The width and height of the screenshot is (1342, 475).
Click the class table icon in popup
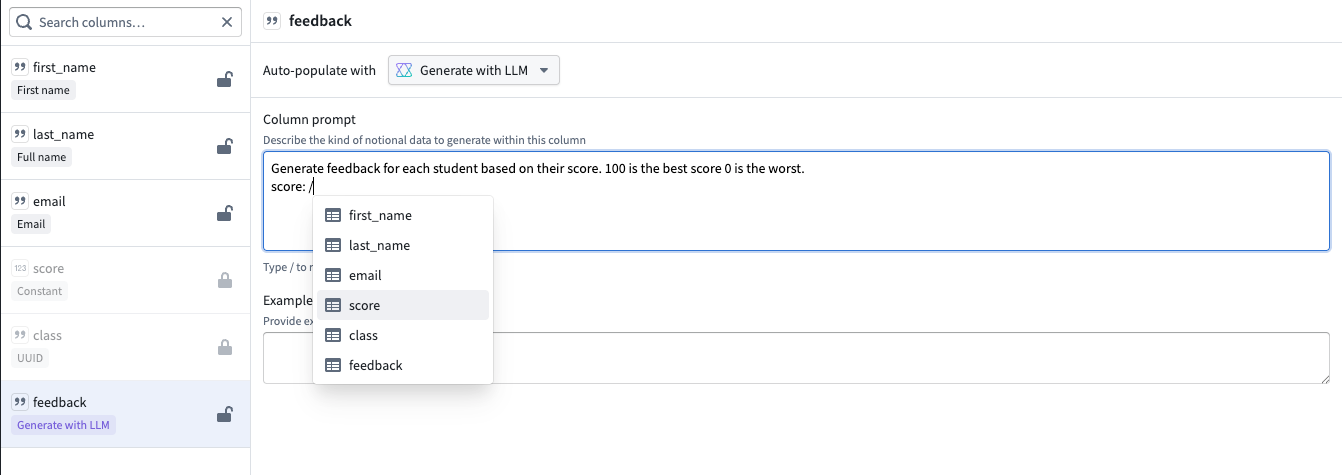tap(333, 335)
